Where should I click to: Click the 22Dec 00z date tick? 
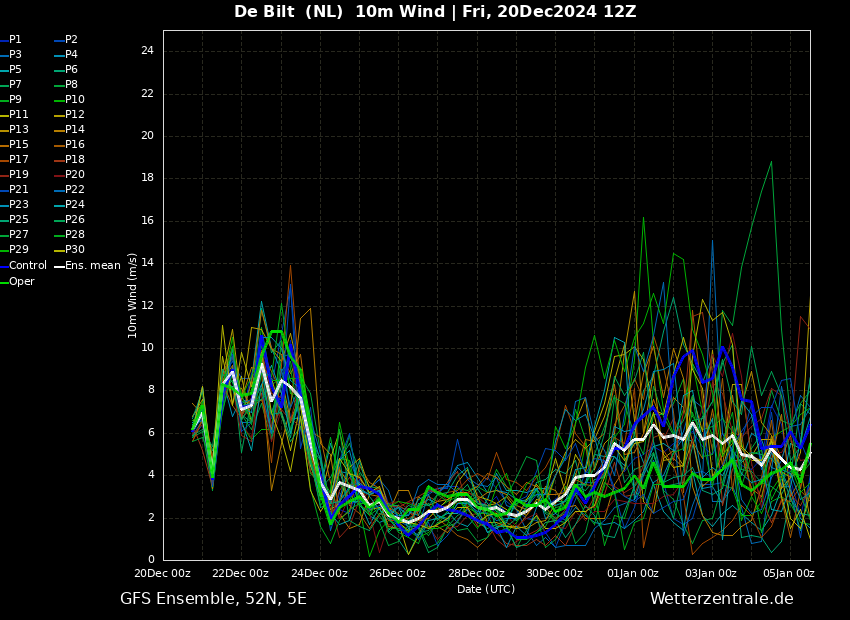click(241, 573)
